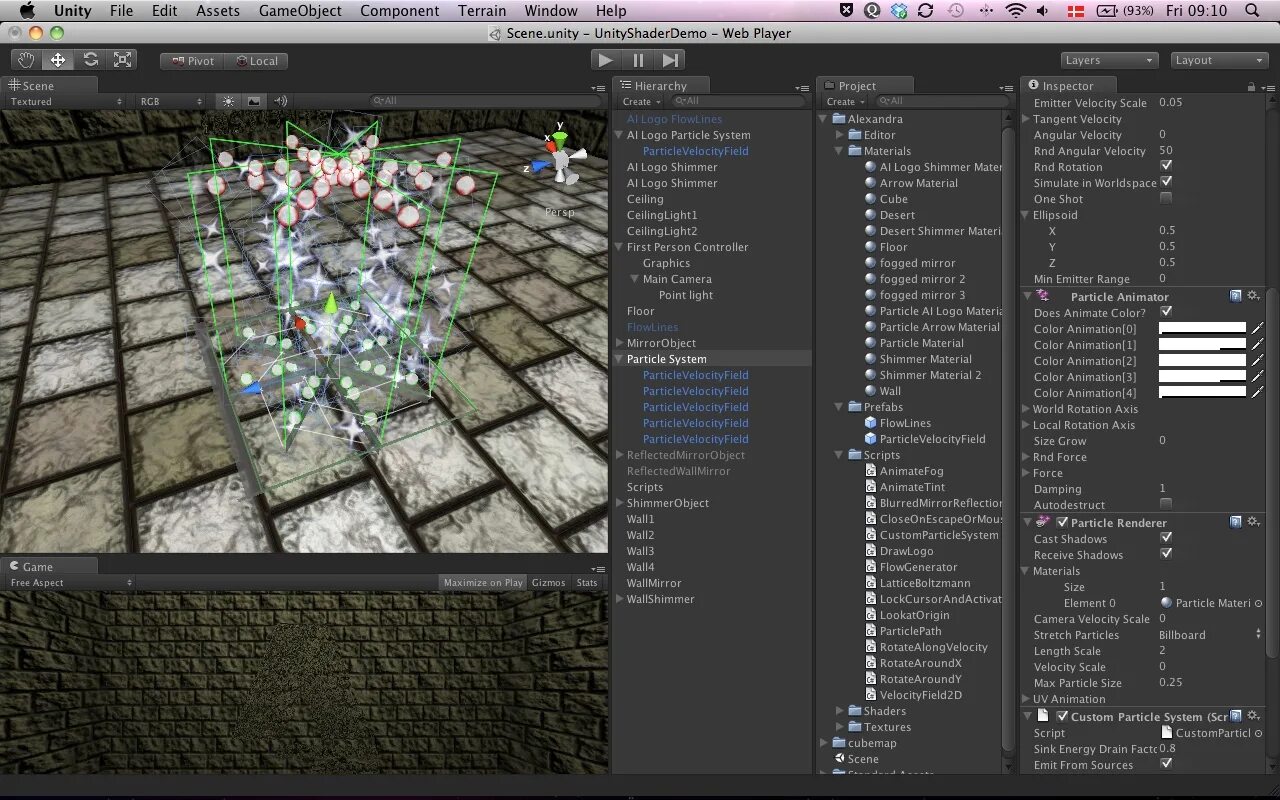Click the scene orientation gizmo
The height and width of the screenshot is (800, 1280).
560,158
